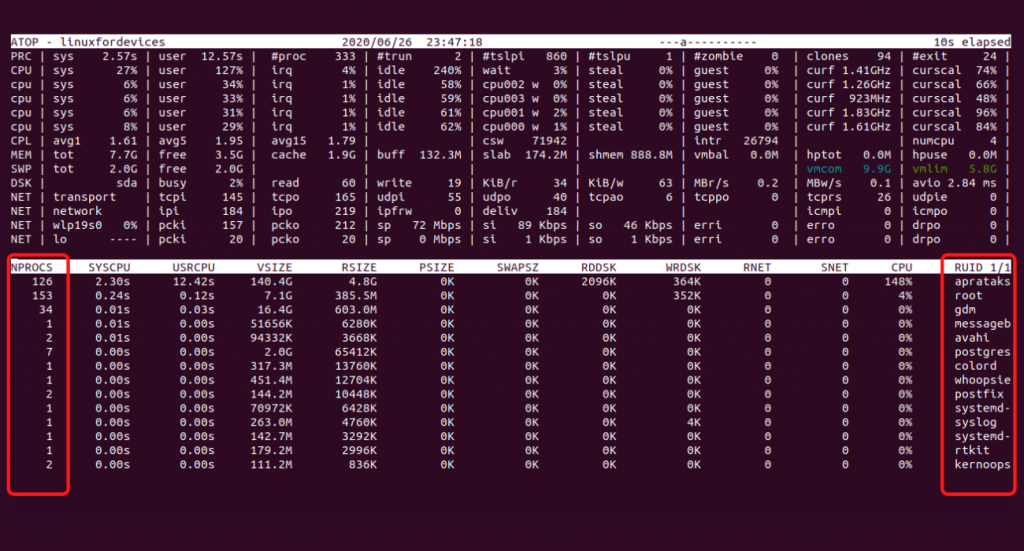1024x551 pixels.
Task: Click the MEM total value 7.7G
Action: click(x=123, y=155)
